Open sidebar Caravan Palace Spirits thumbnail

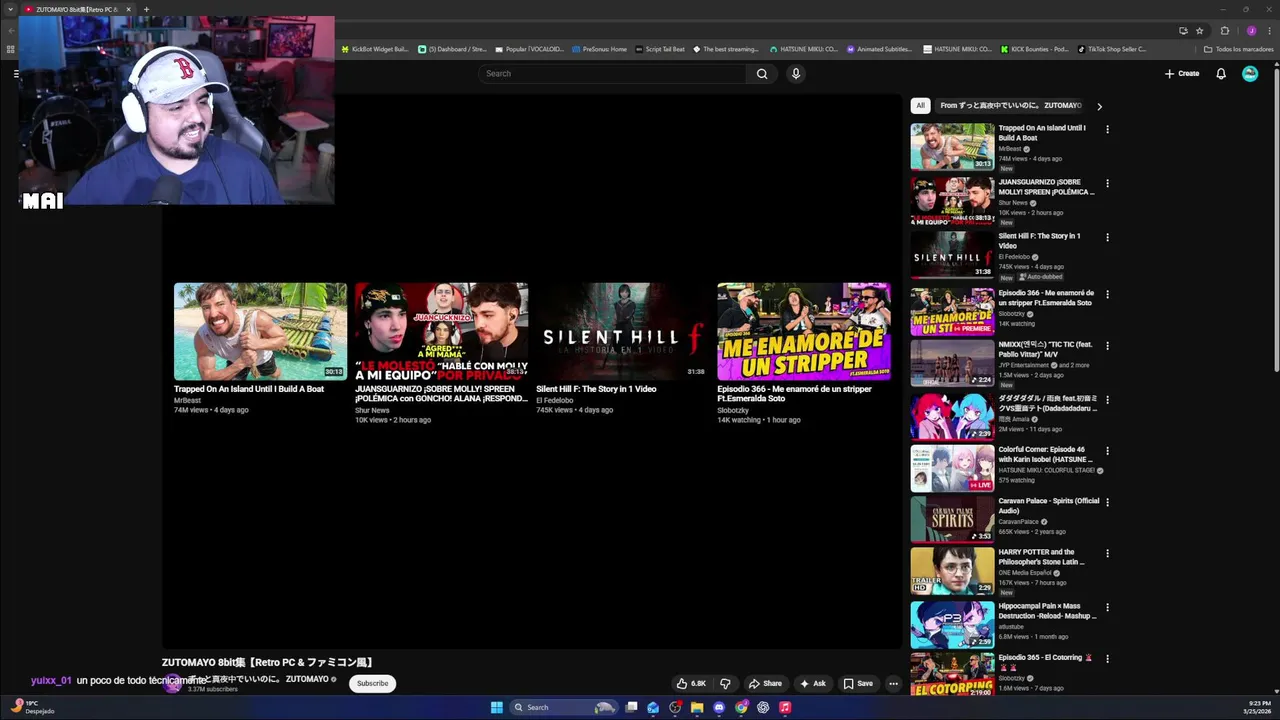pyautogui.click(x=952, y=519)
